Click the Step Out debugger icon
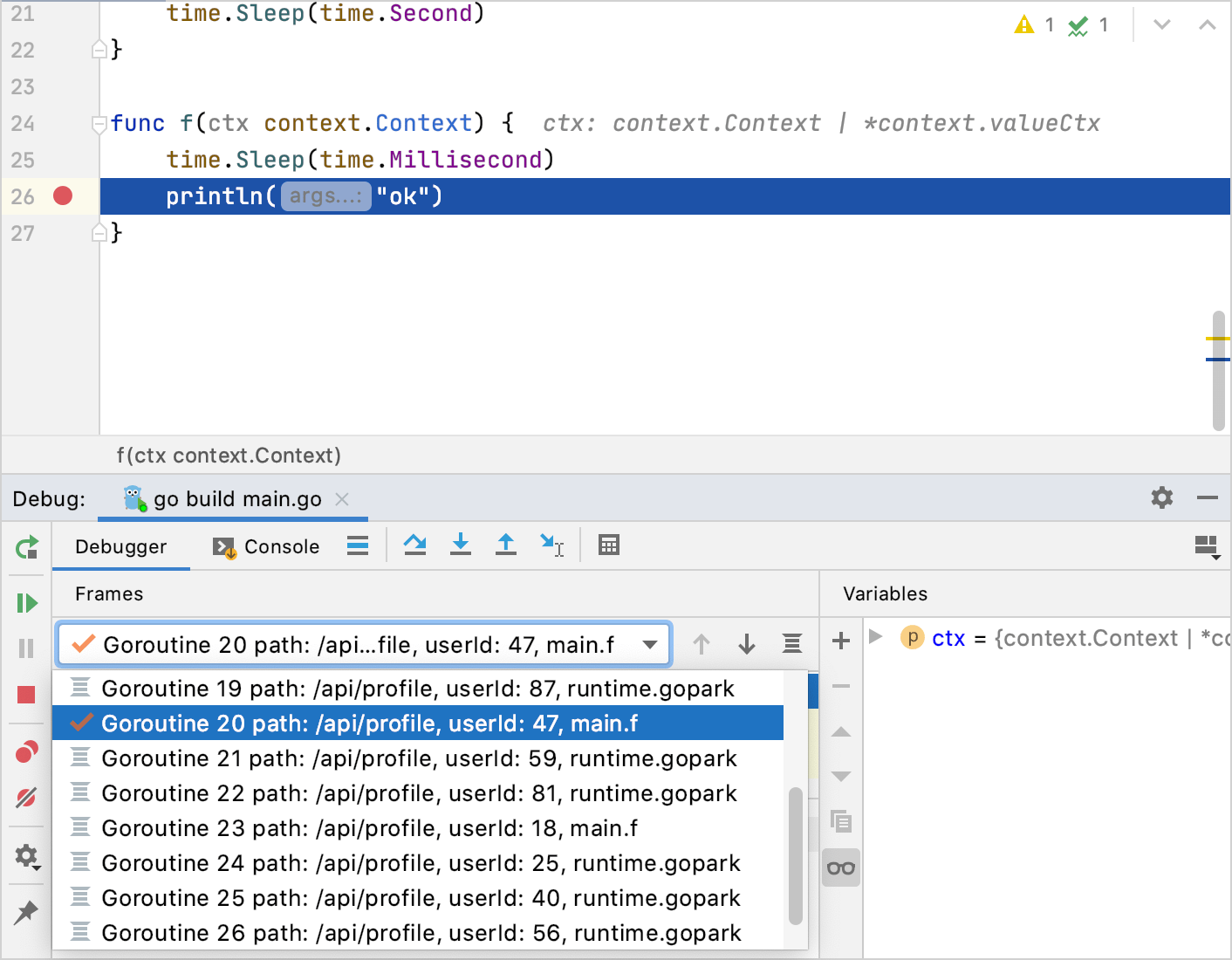The width and height of the screenshot is (1232, 960). 505,545
